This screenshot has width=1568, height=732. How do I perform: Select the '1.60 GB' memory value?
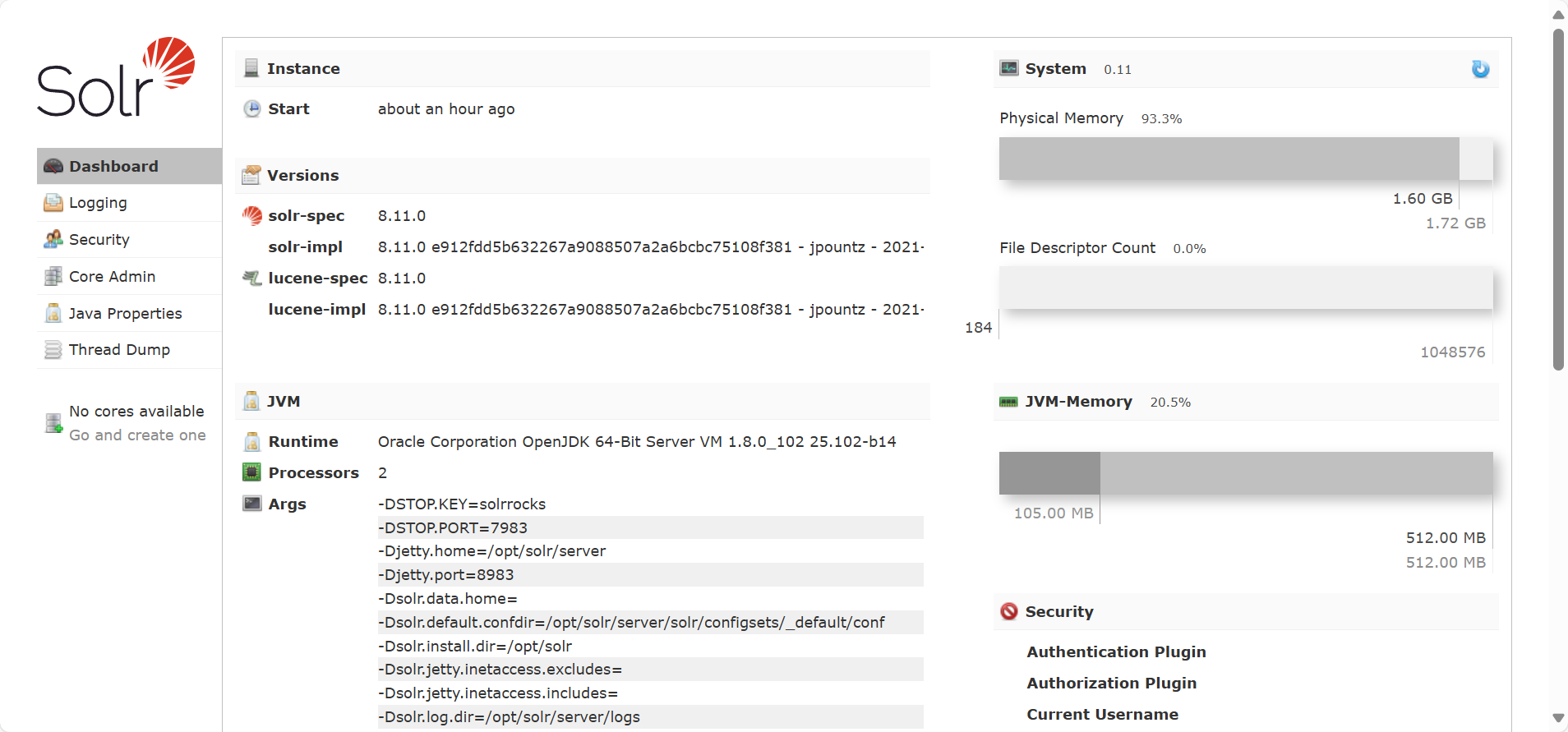click(1423, 199)
